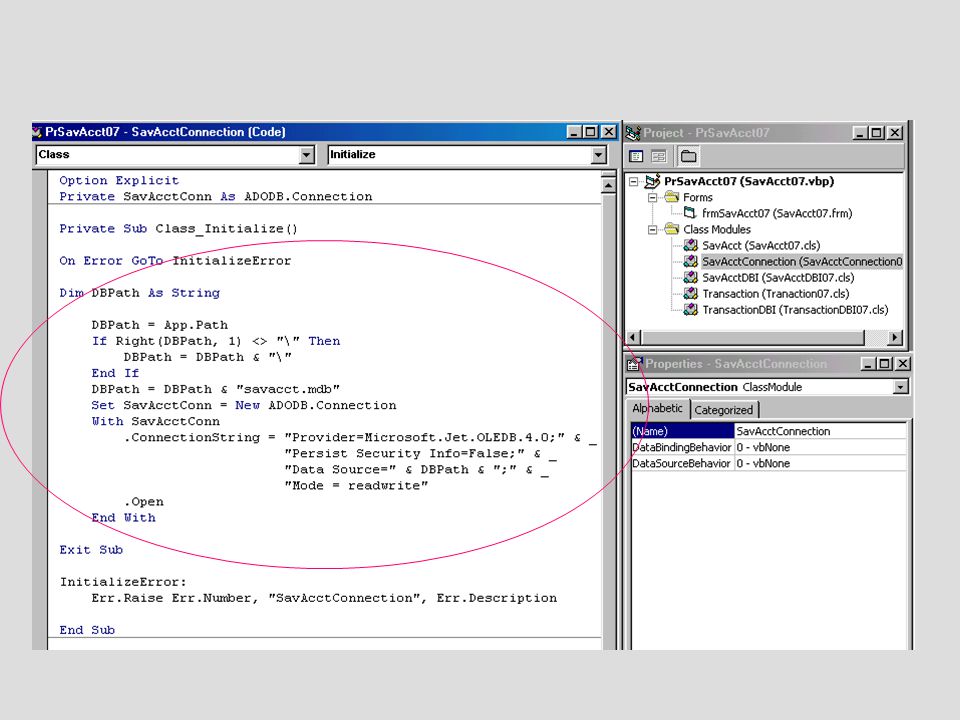This screenshot has height=720, width=960.
Task: Click DataBindingBehavior value 0 - vbNone
Action: (x=820, y=448)
